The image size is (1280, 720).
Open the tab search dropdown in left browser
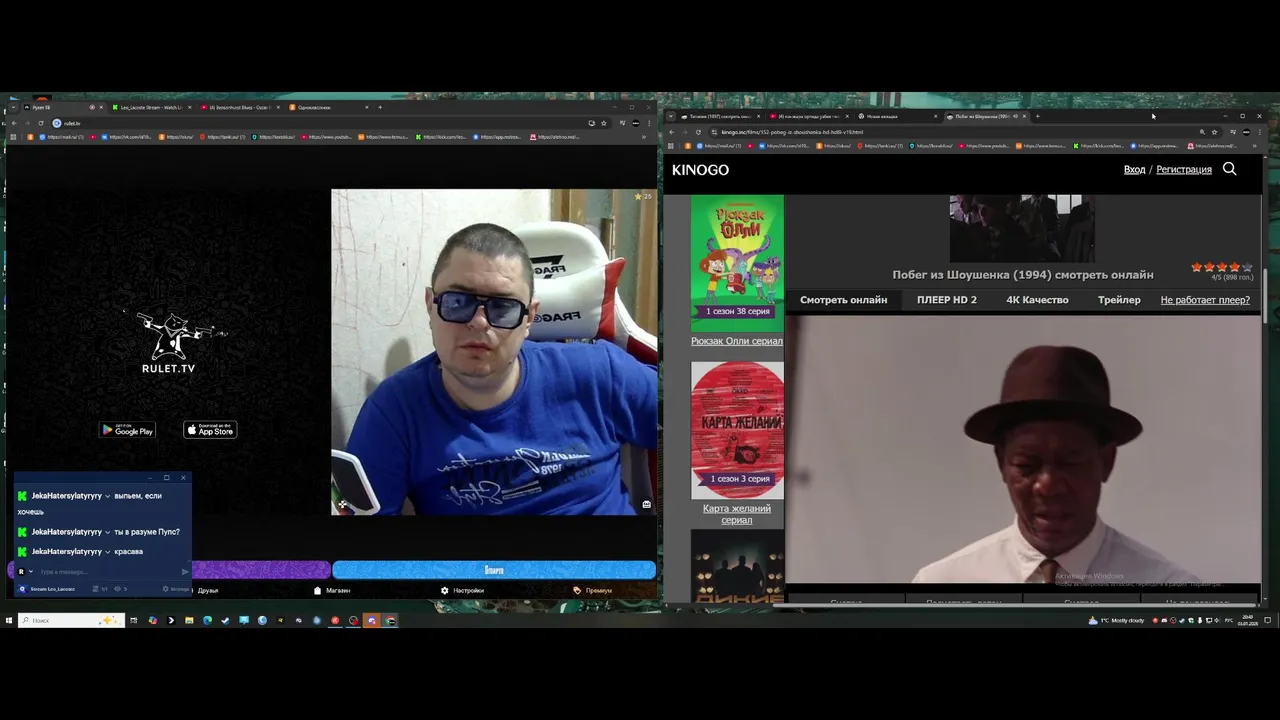[11, 107]
